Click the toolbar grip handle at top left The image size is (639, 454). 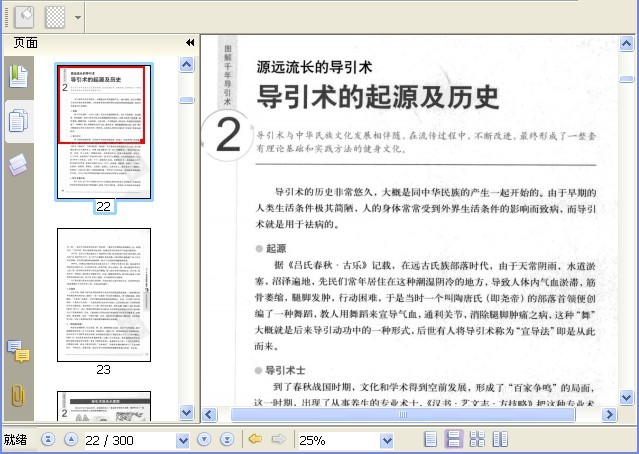pos(6,18)
